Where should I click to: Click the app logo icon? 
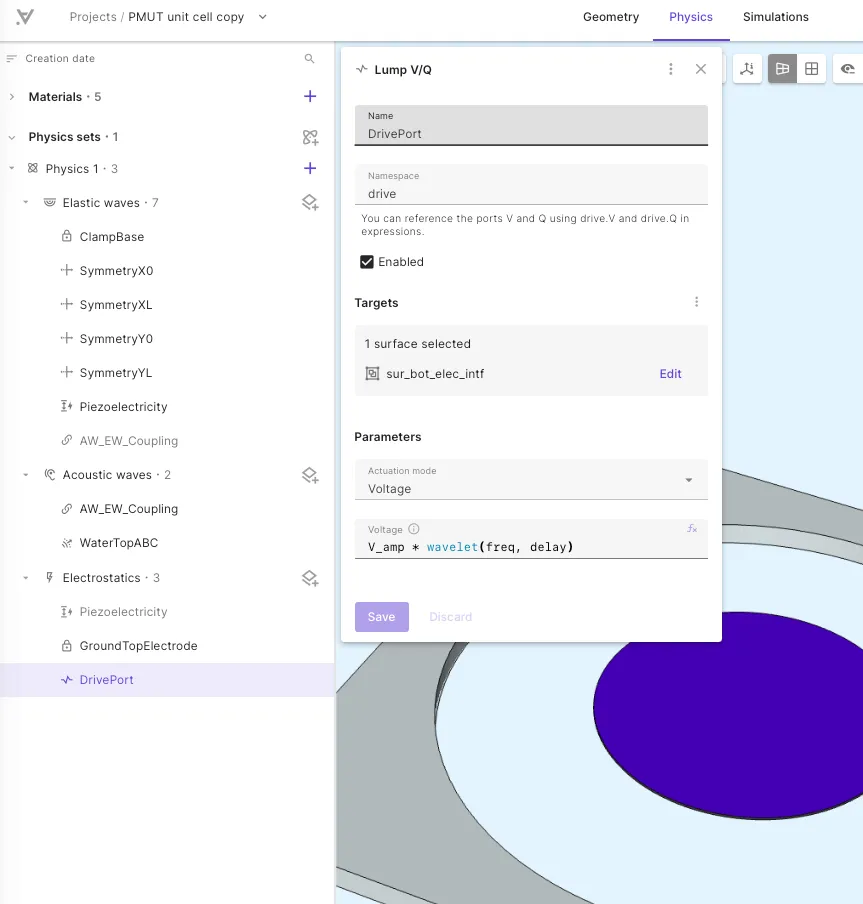coord(25,17)
